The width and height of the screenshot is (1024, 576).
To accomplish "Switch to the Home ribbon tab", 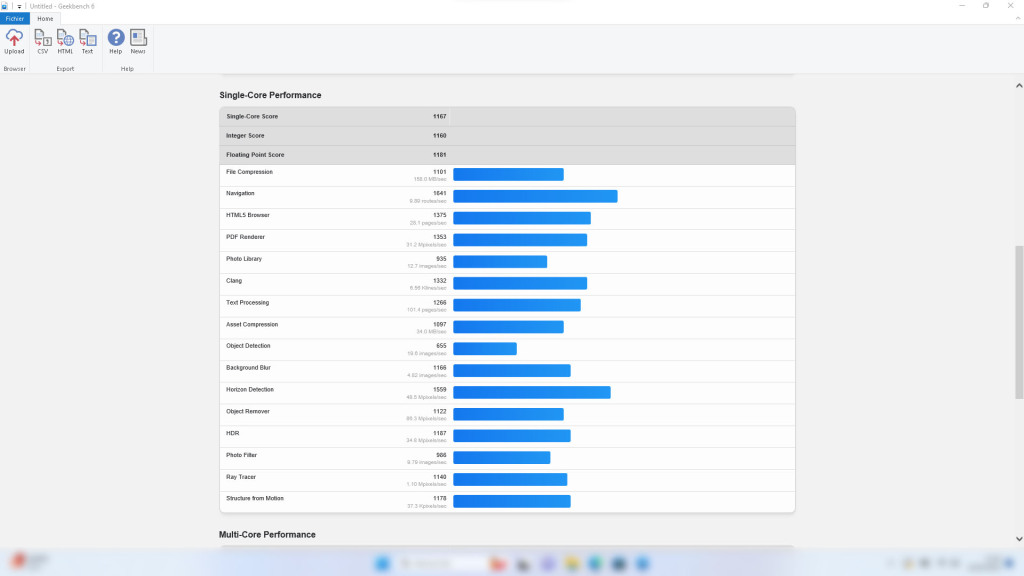I will coord(45,19).
